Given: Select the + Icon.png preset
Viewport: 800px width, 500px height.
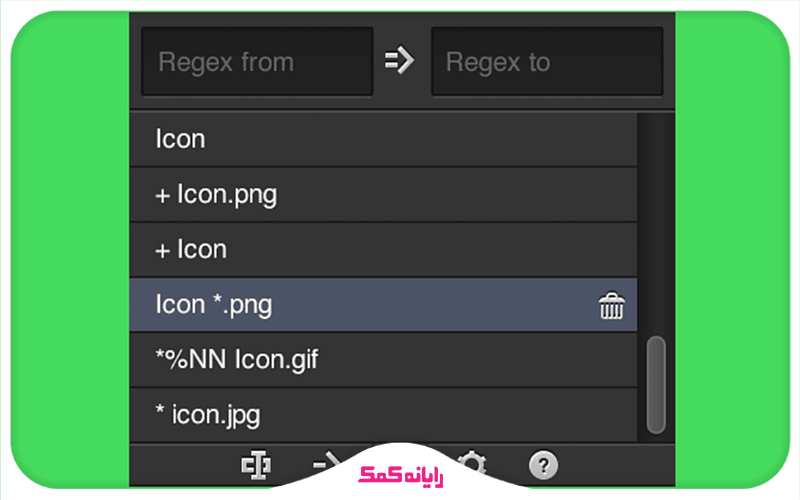Looking at the screenshot, I should point(383,194).
